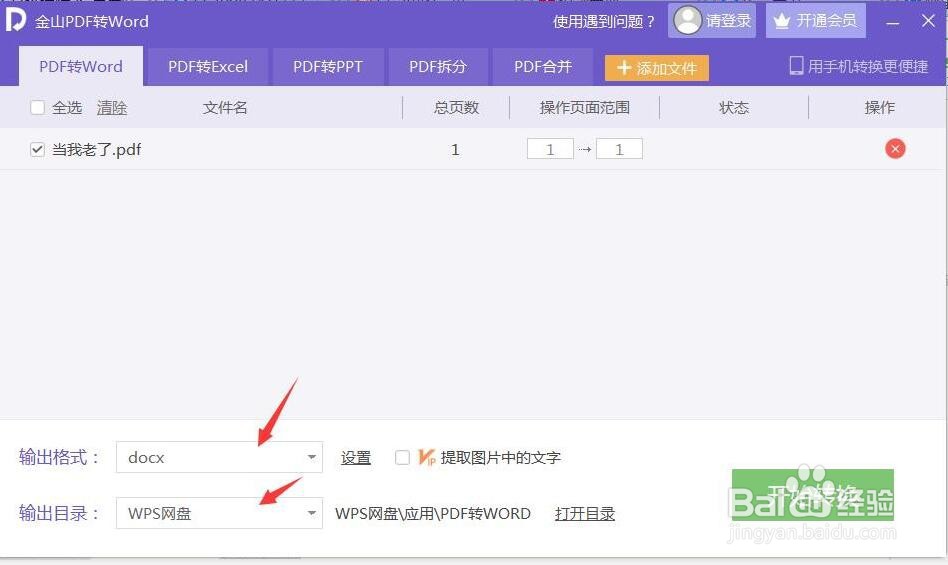This screenshot has height=565, width=948.
Task: Click the 总页数 column header
Action: (456, 108)
